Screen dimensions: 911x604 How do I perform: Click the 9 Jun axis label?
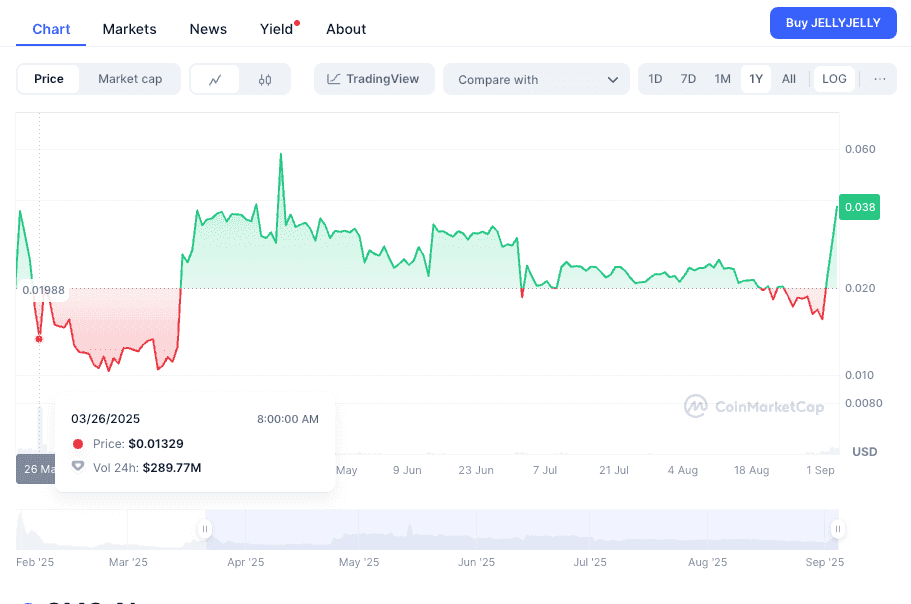pyautogui.click(x=407, y=470)
